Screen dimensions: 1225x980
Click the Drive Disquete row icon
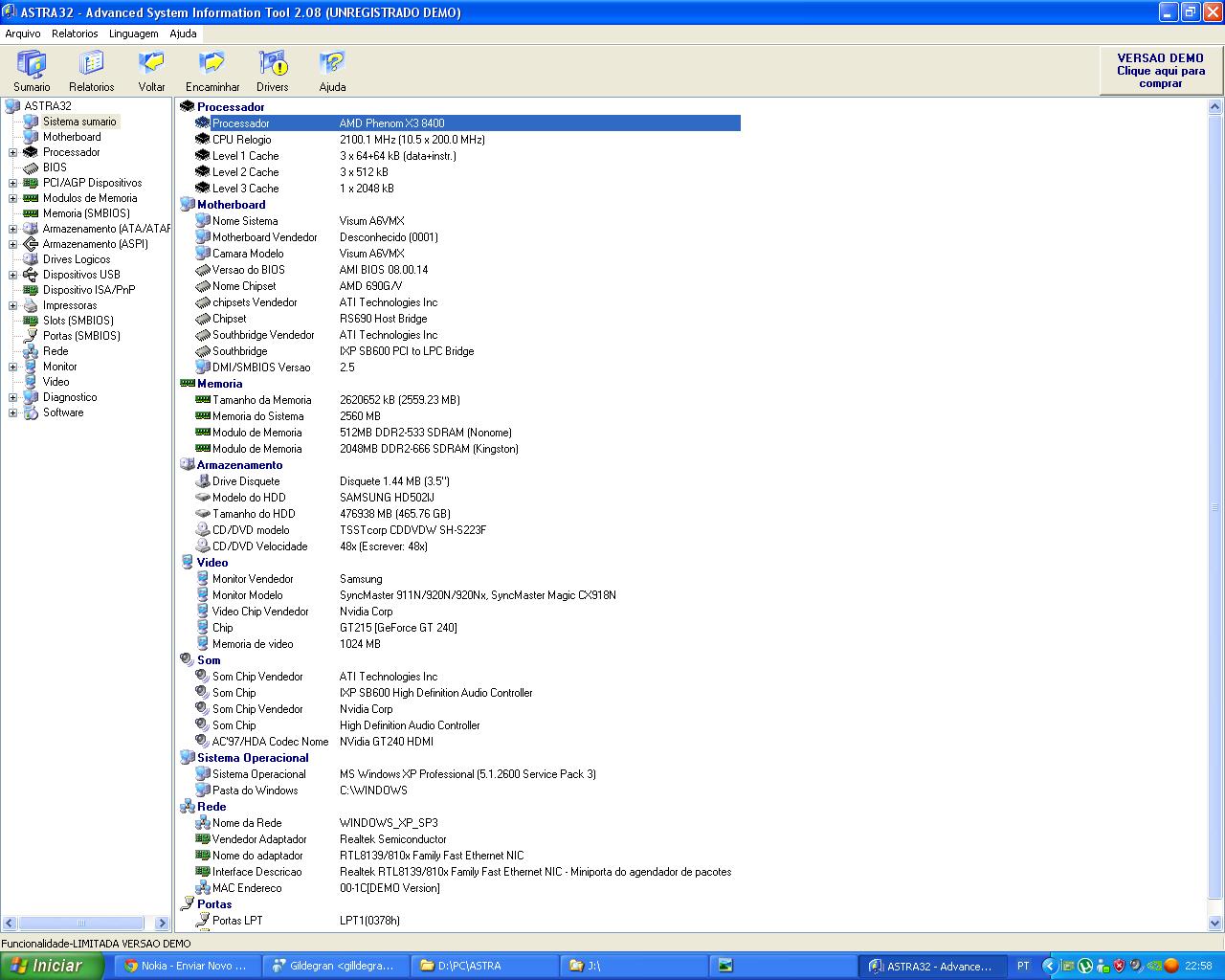tap(203, 481)
